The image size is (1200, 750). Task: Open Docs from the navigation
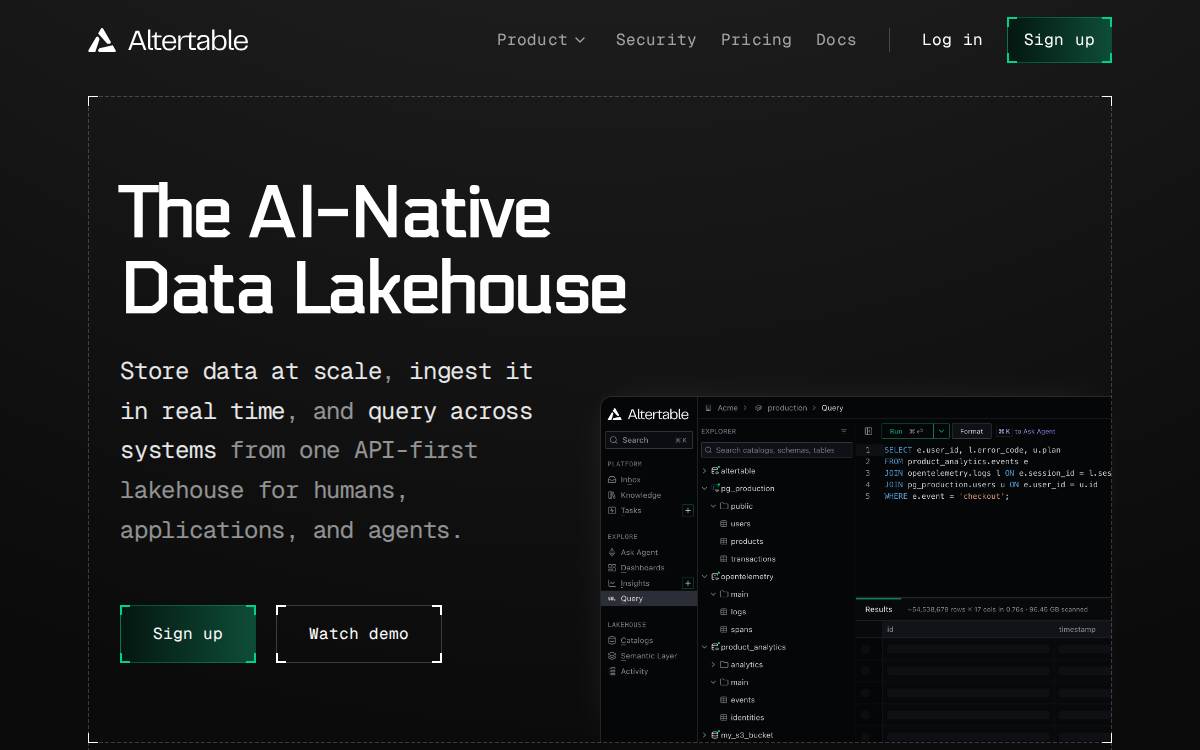pos(836,40)
